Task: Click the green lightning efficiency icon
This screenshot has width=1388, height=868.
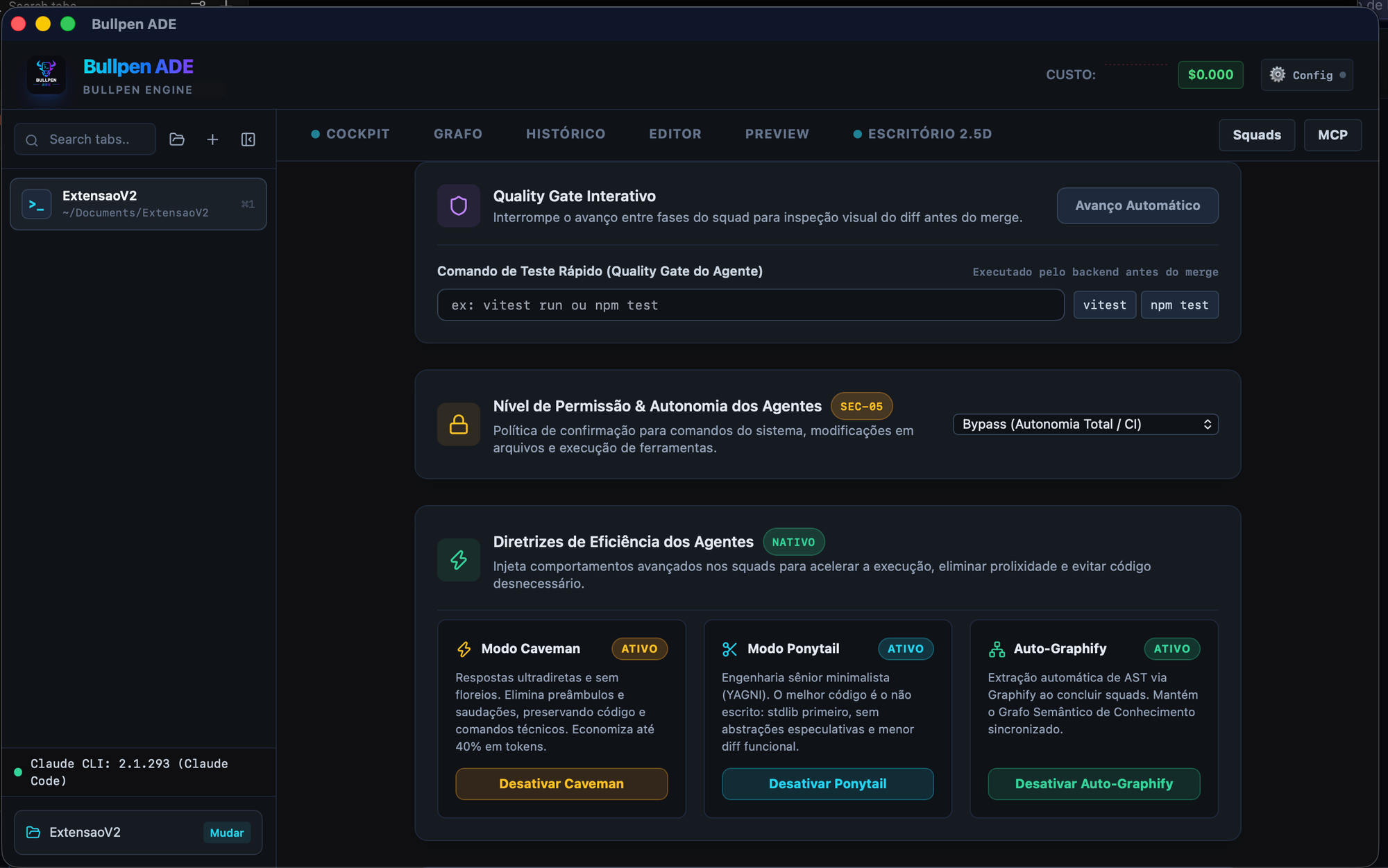Action: coord(459,560)
